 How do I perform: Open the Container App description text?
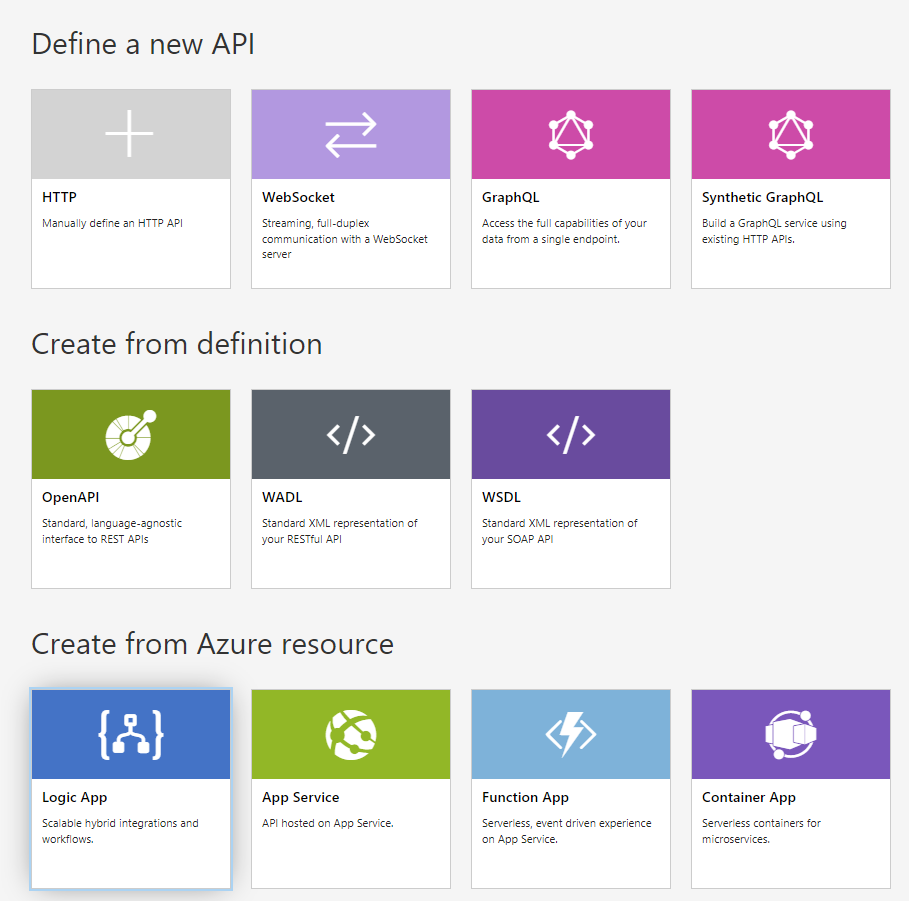pos(761,831)
